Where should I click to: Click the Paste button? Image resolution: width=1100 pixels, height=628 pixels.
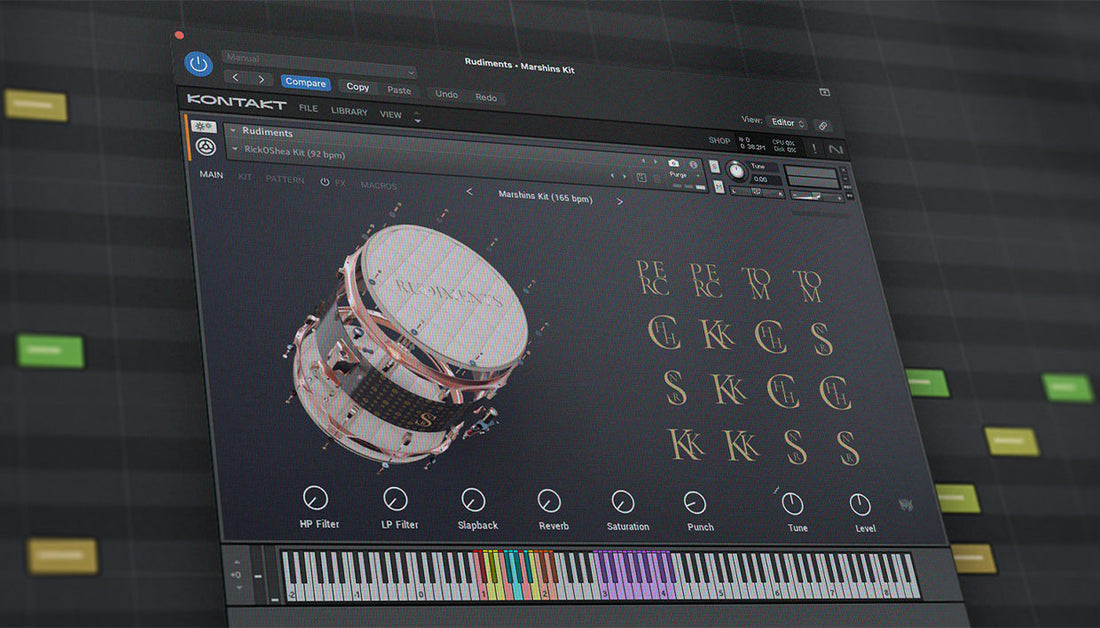click(399, 90)
